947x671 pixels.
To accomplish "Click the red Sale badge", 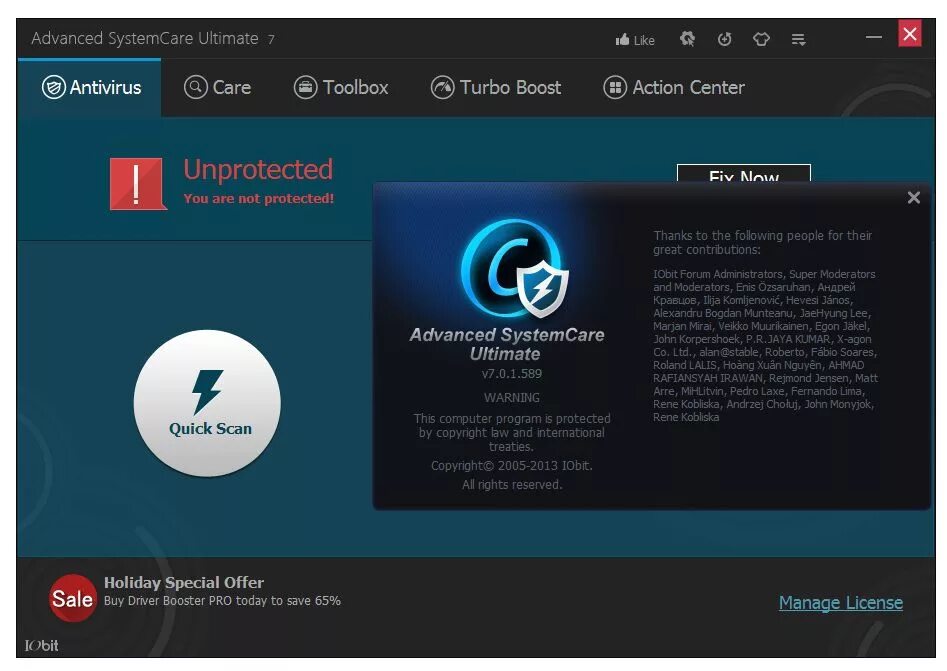I will (72, 598).
